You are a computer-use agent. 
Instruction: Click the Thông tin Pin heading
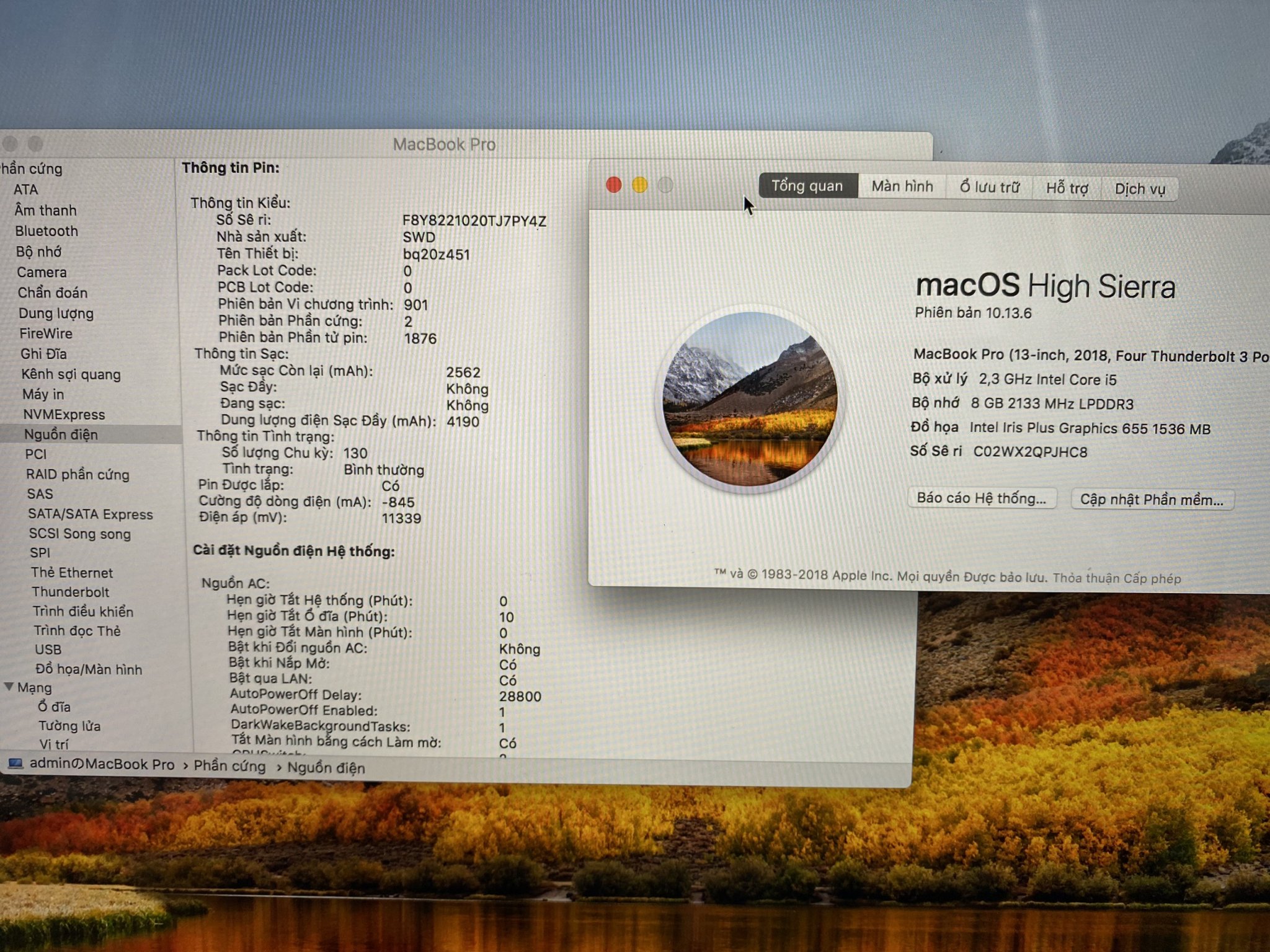pyautogui.click(x=231, y=167)
